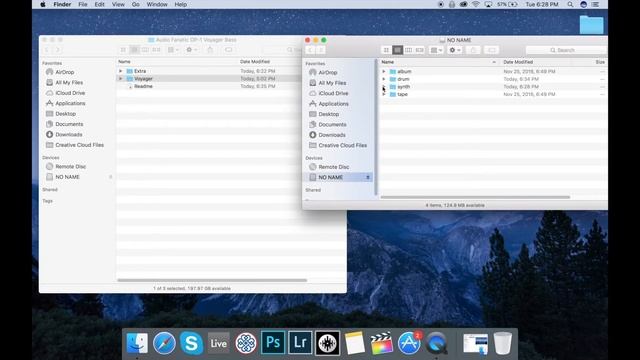
Task: Open Remote Disc in Voyager Bass sidebar
Action: point(70,167)
